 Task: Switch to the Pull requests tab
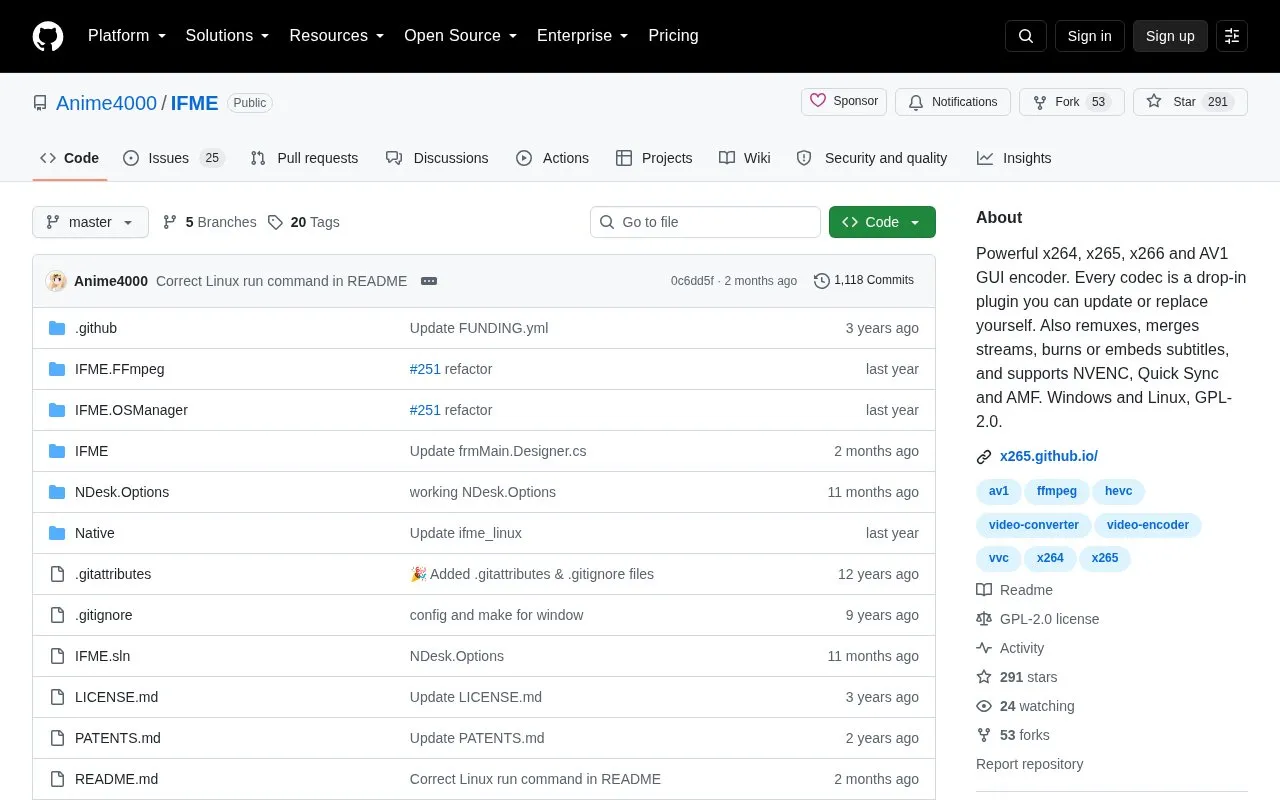point(304,158)
